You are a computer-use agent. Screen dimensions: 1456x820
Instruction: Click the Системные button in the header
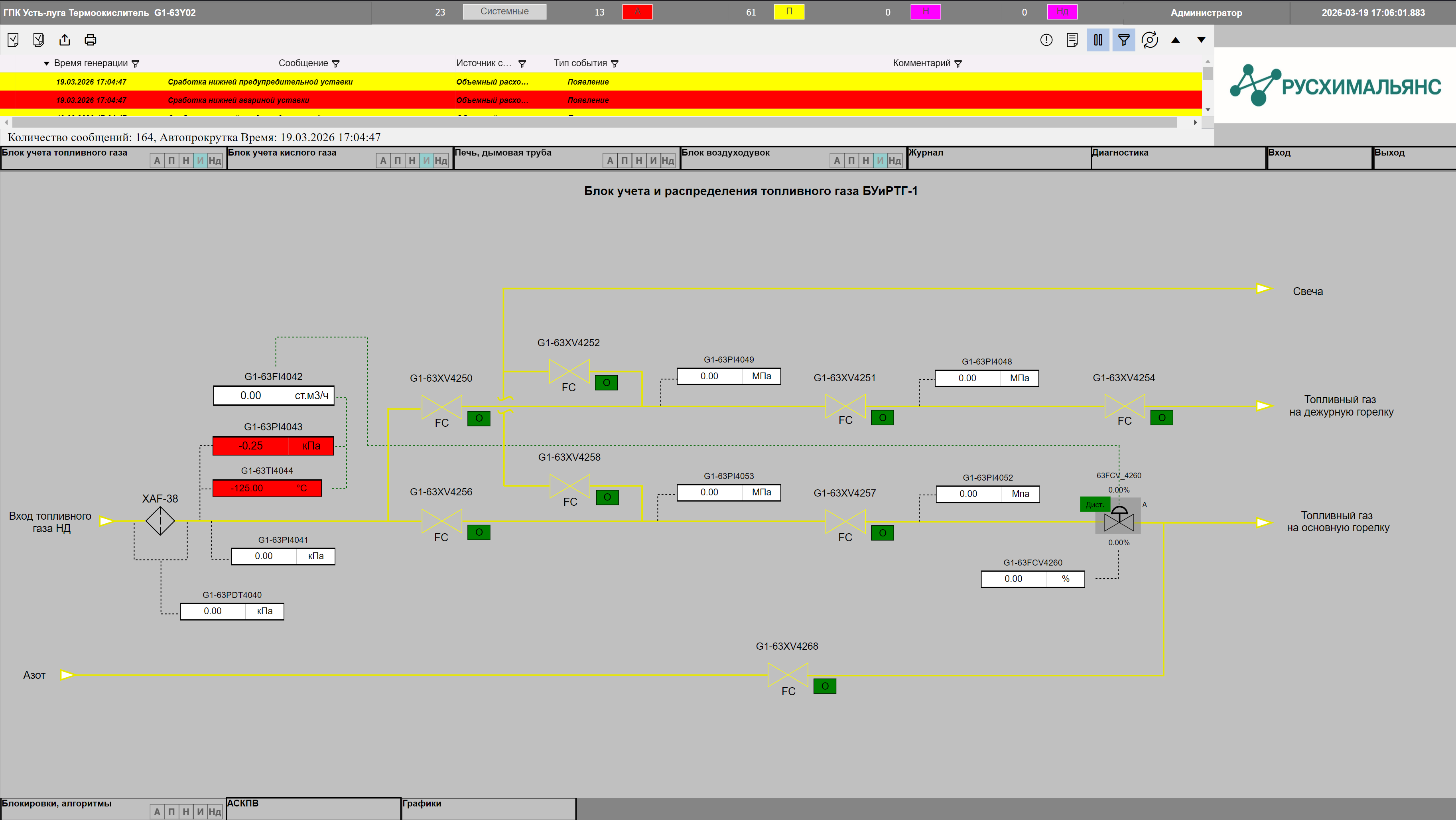(x=504, y=11)
